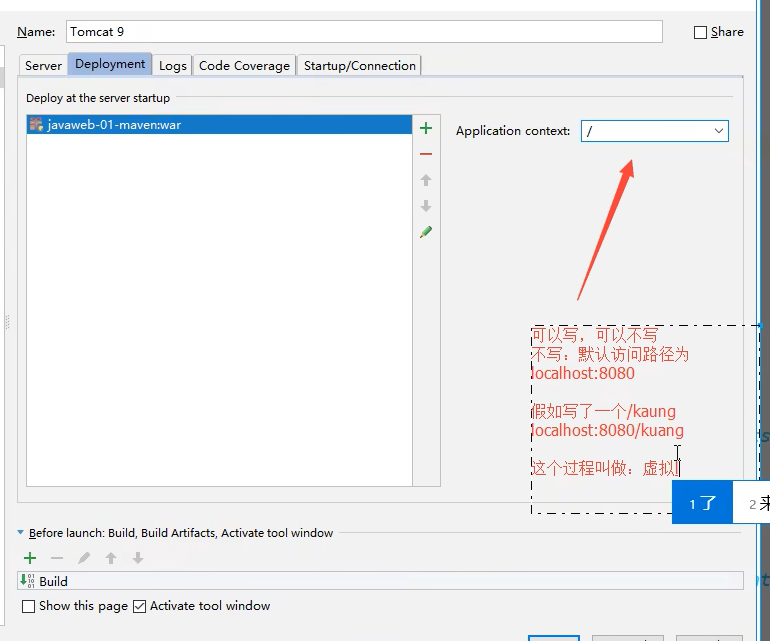Switch to the Server tab

[x=43, y=65]
